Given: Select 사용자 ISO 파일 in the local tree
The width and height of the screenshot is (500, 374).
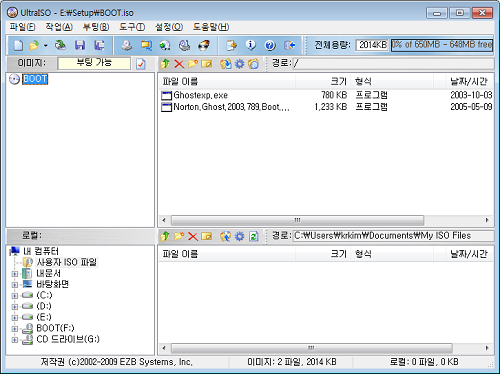Looking at the screenshot, I should [67, 262].
